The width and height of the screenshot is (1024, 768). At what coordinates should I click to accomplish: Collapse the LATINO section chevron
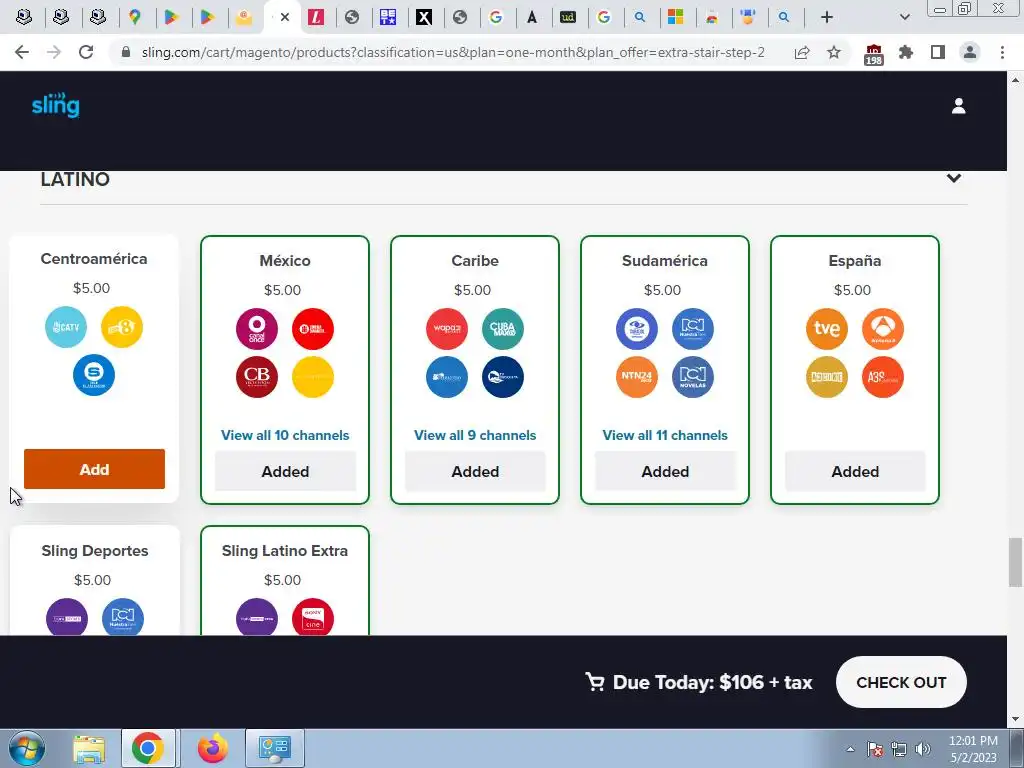point(953,178)
